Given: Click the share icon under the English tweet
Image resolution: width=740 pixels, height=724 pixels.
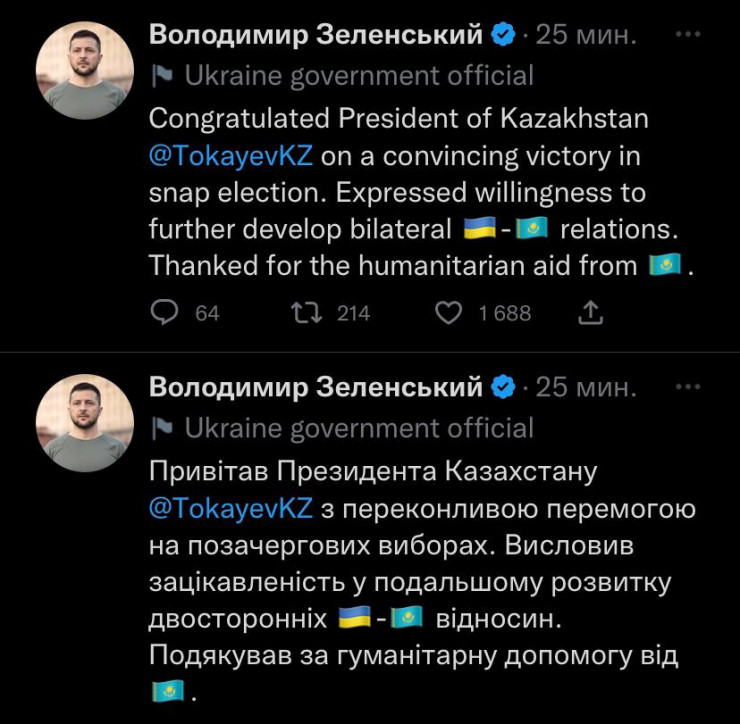Looking at the screenshot, I should coord(591,313).
